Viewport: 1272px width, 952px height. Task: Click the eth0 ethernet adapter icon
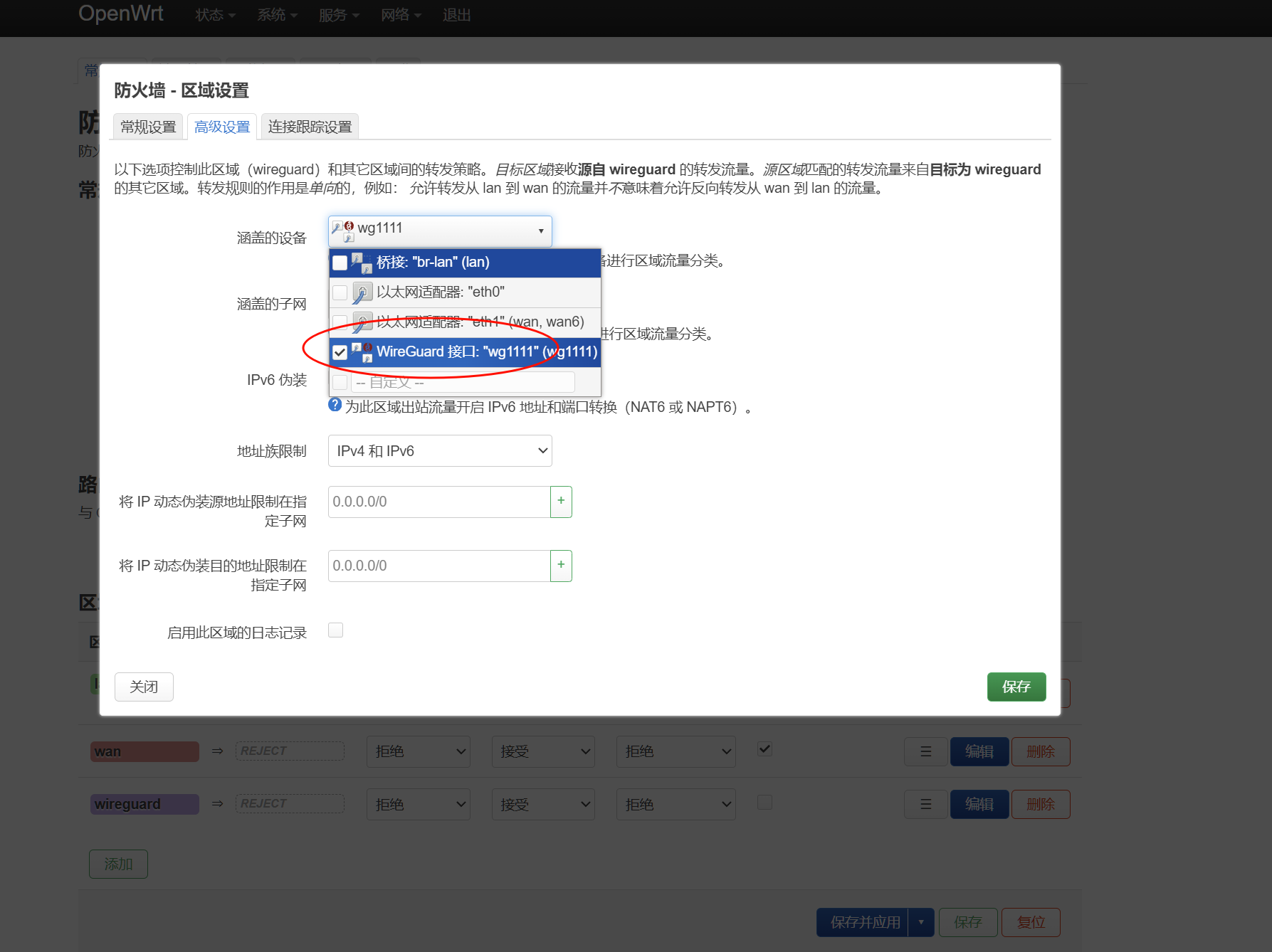[x=362, y=292]
